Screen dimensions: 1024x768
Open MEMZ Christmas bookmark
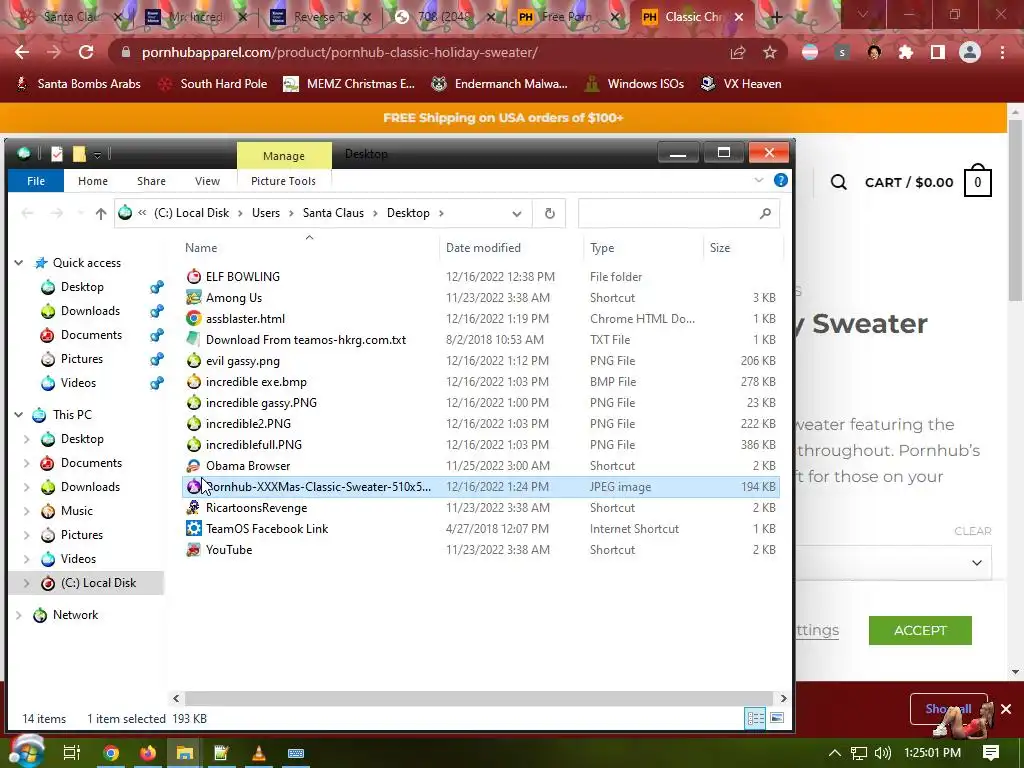[x=349, y=84]
